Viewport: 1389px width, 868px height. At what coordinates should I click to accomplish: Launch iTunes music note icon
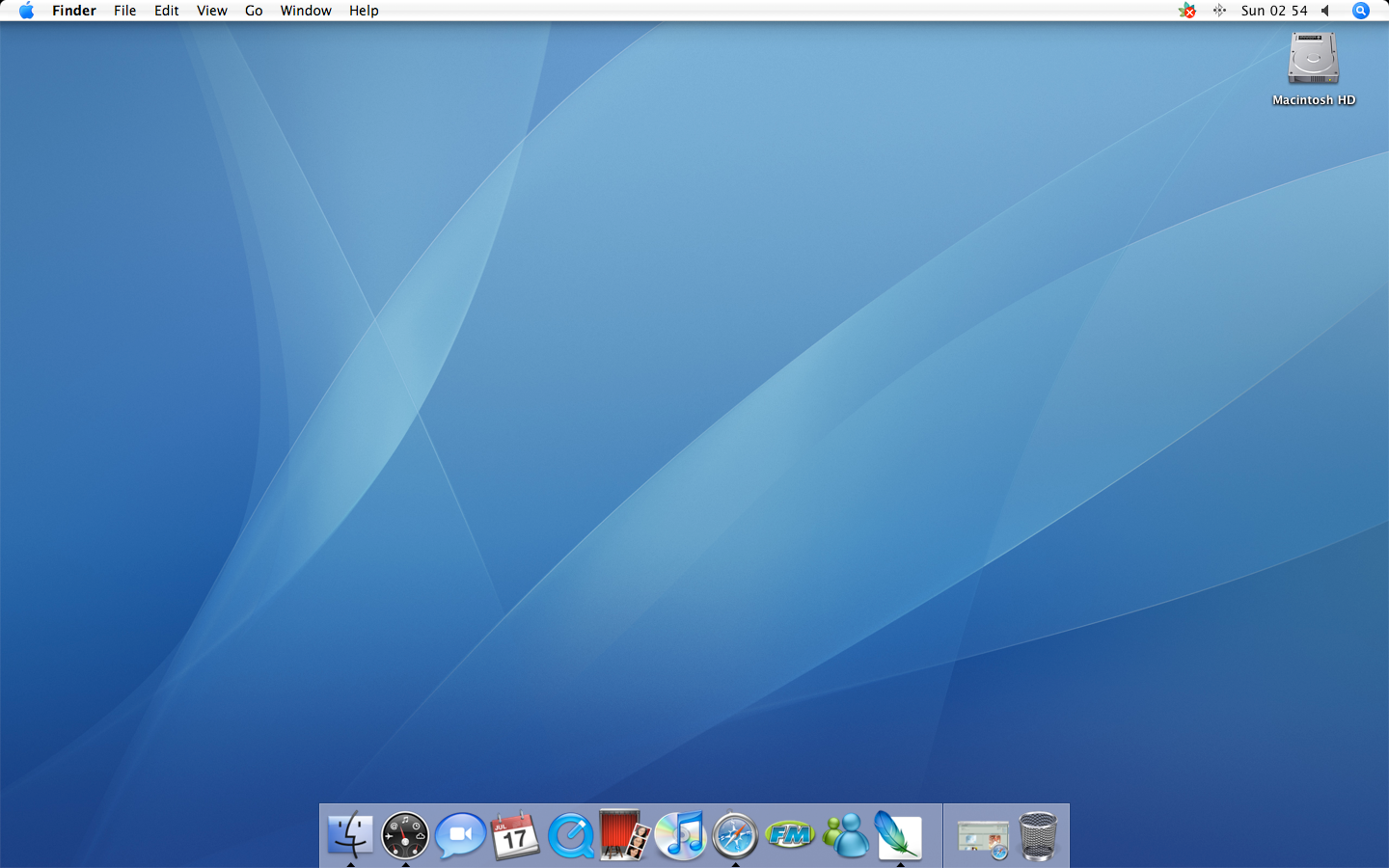pyautogui.click(x=680, y=835)
